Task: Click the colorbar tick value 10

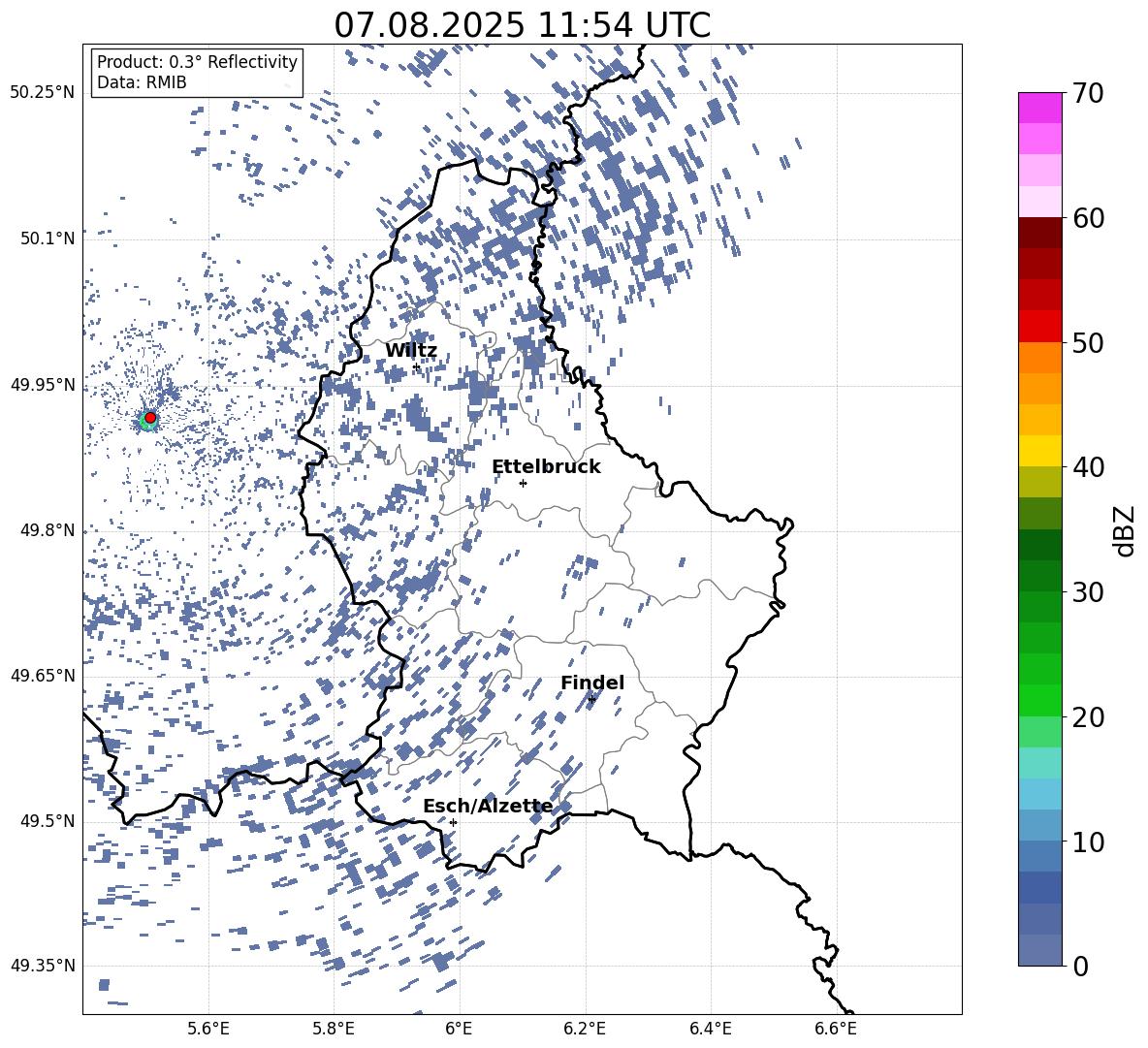Action: click(1088, 842)
